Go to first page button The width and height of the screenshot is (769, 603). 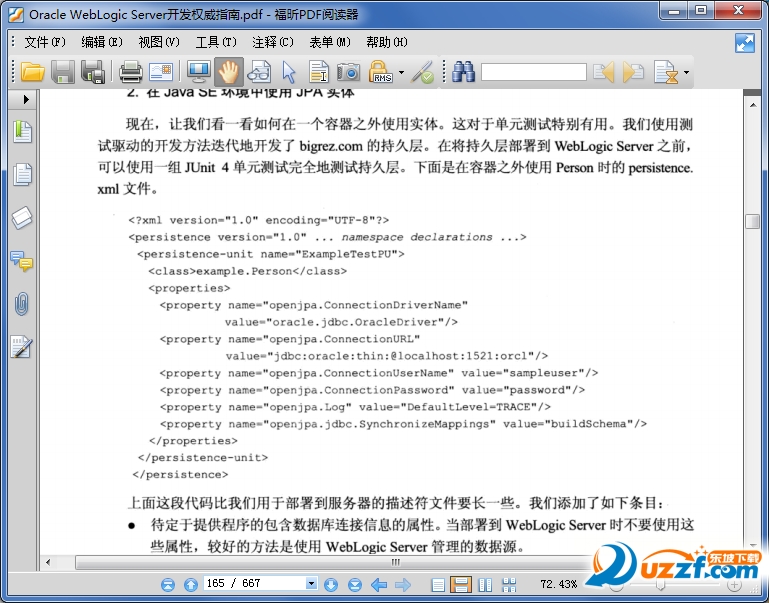168,584
